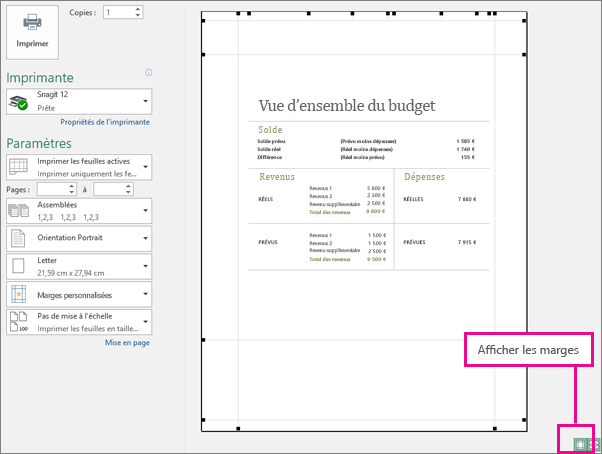Click the 7 915 € value in preview
The width and height of the screenshot is (602, 454).
(467, 242)
